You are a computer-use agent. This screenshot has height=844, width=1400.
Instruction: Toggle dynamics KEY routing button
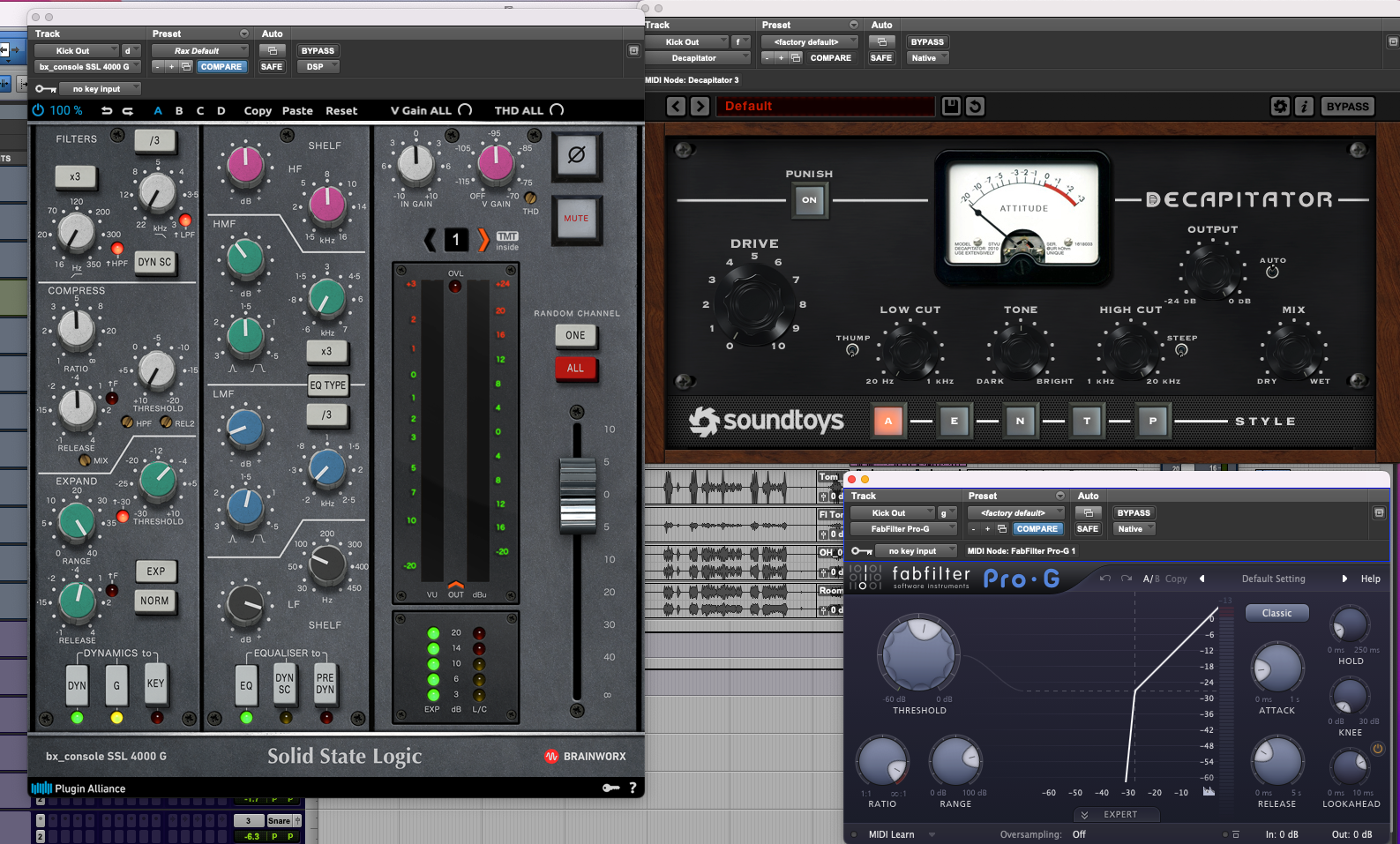click(x=155, y=684)
